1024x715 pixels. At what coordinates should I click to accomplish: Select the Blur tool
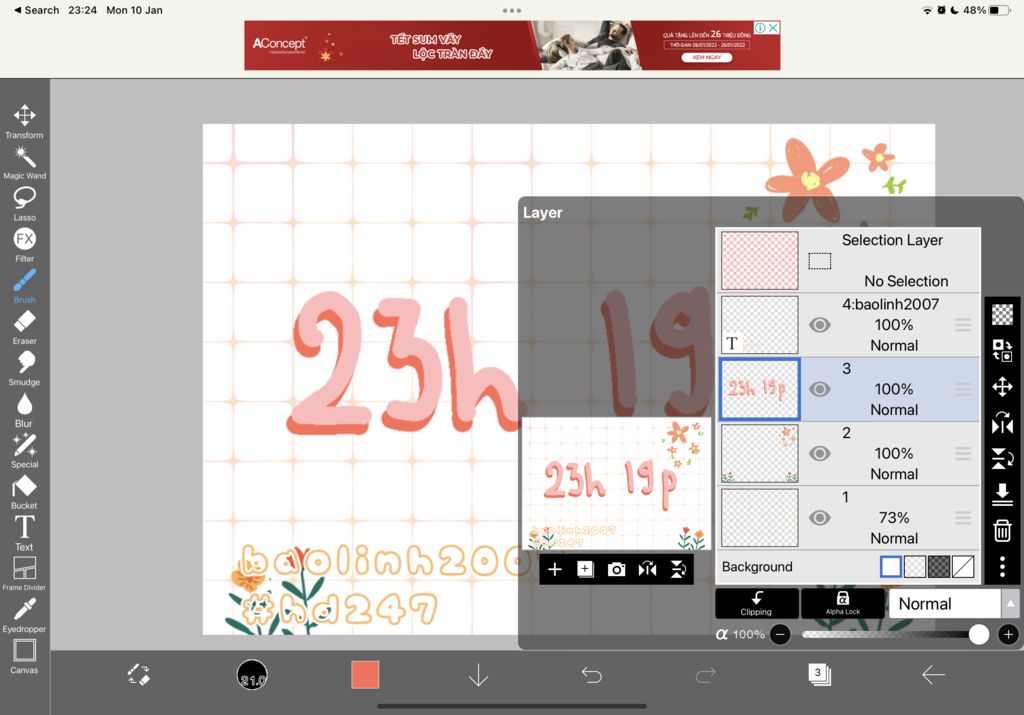click(x=24, y=409)
